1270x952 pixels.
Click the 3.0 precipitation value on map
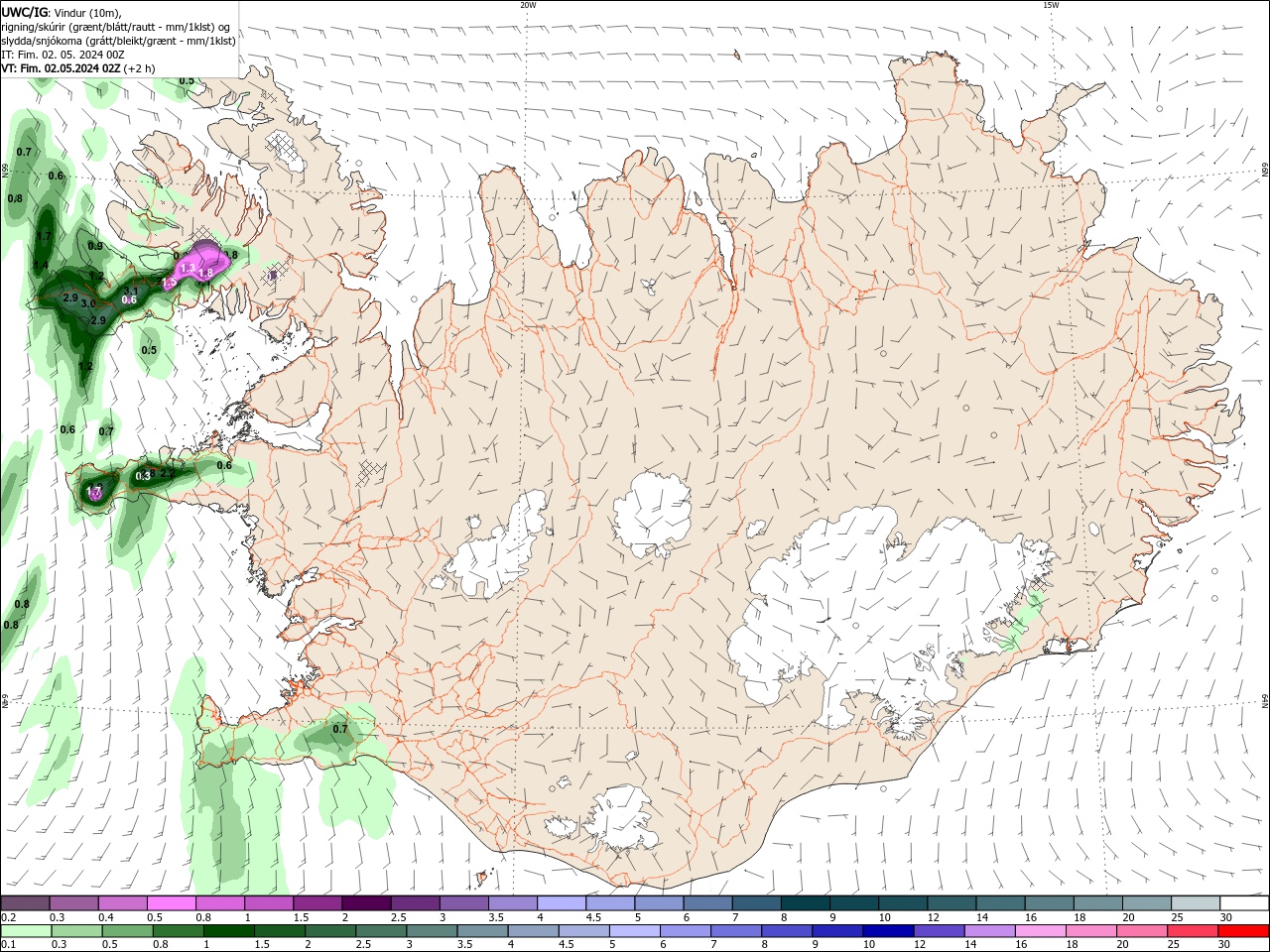88,303
